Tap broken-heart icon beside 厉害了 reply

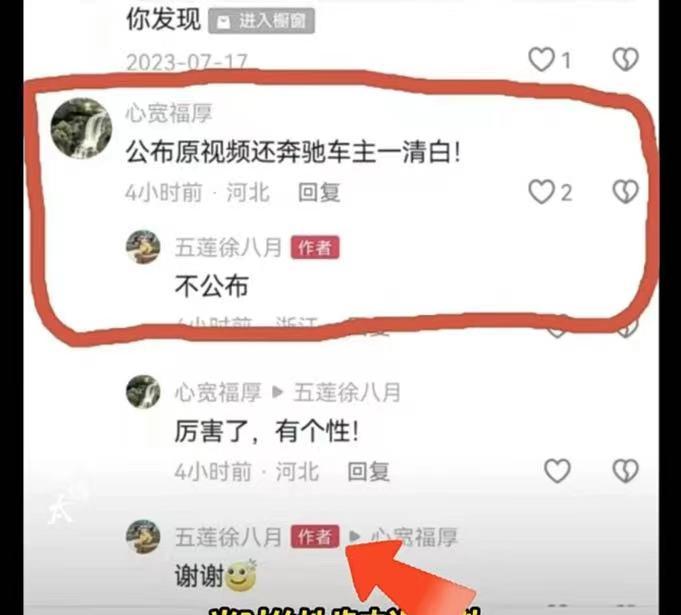(625, 471)
